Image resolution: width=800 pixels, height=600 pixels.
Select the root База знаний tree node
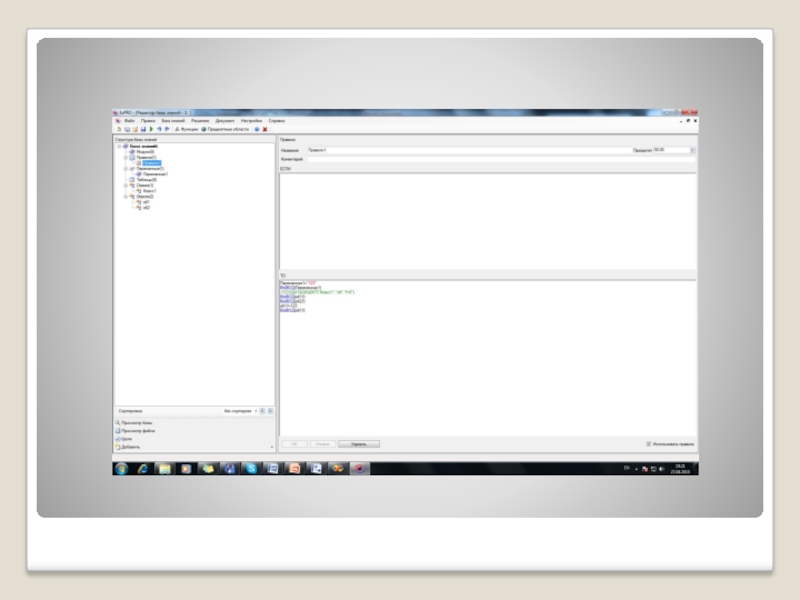[x=144, y=146]
